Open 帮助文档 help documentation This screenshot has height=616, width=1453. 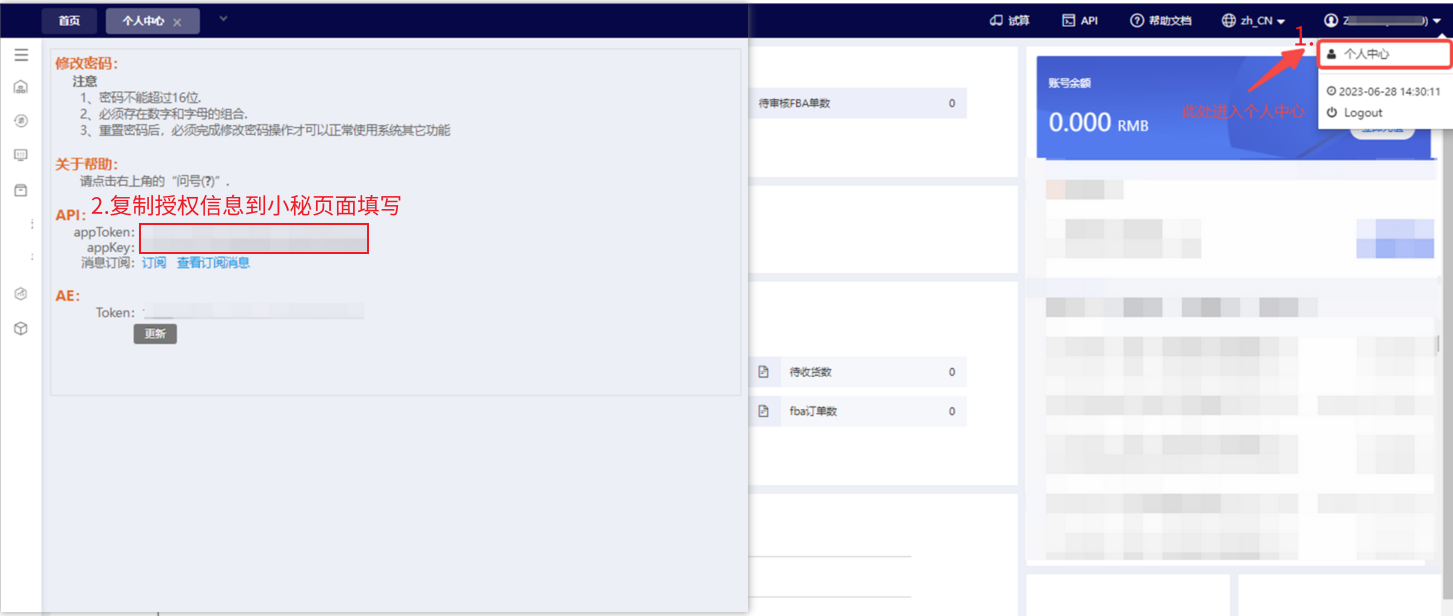pos(1161,20)
